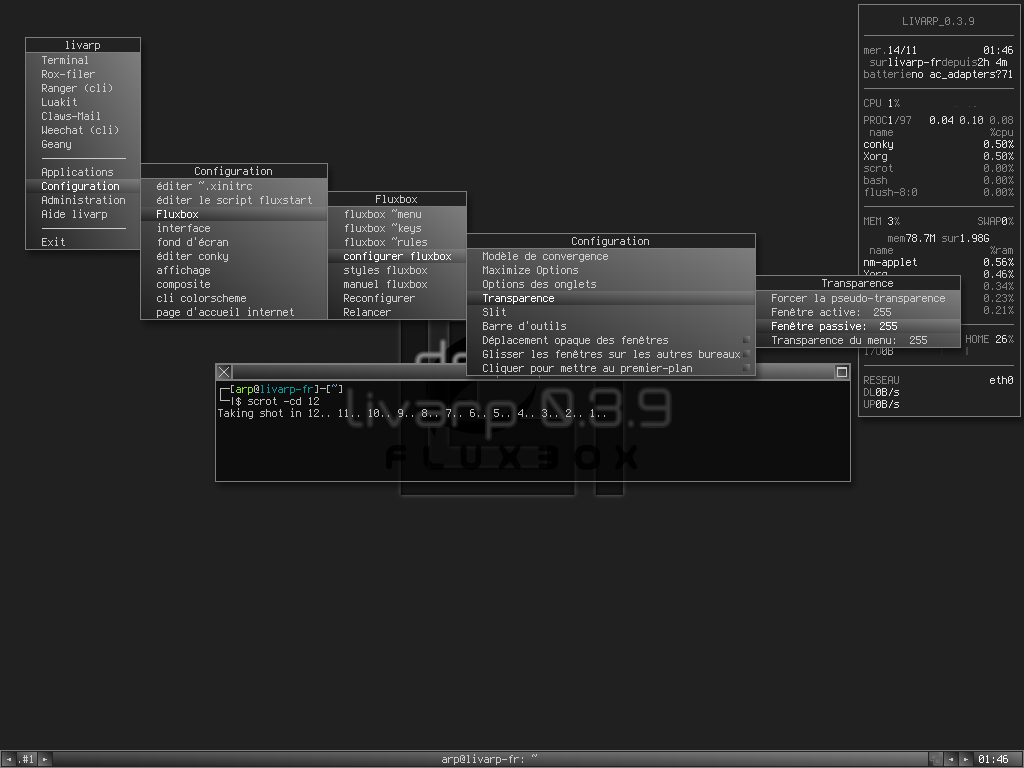This screenshot has width=1024, height=768.
Task: Click the #1 workspace name in toolbar
Action: coord(27,759)
